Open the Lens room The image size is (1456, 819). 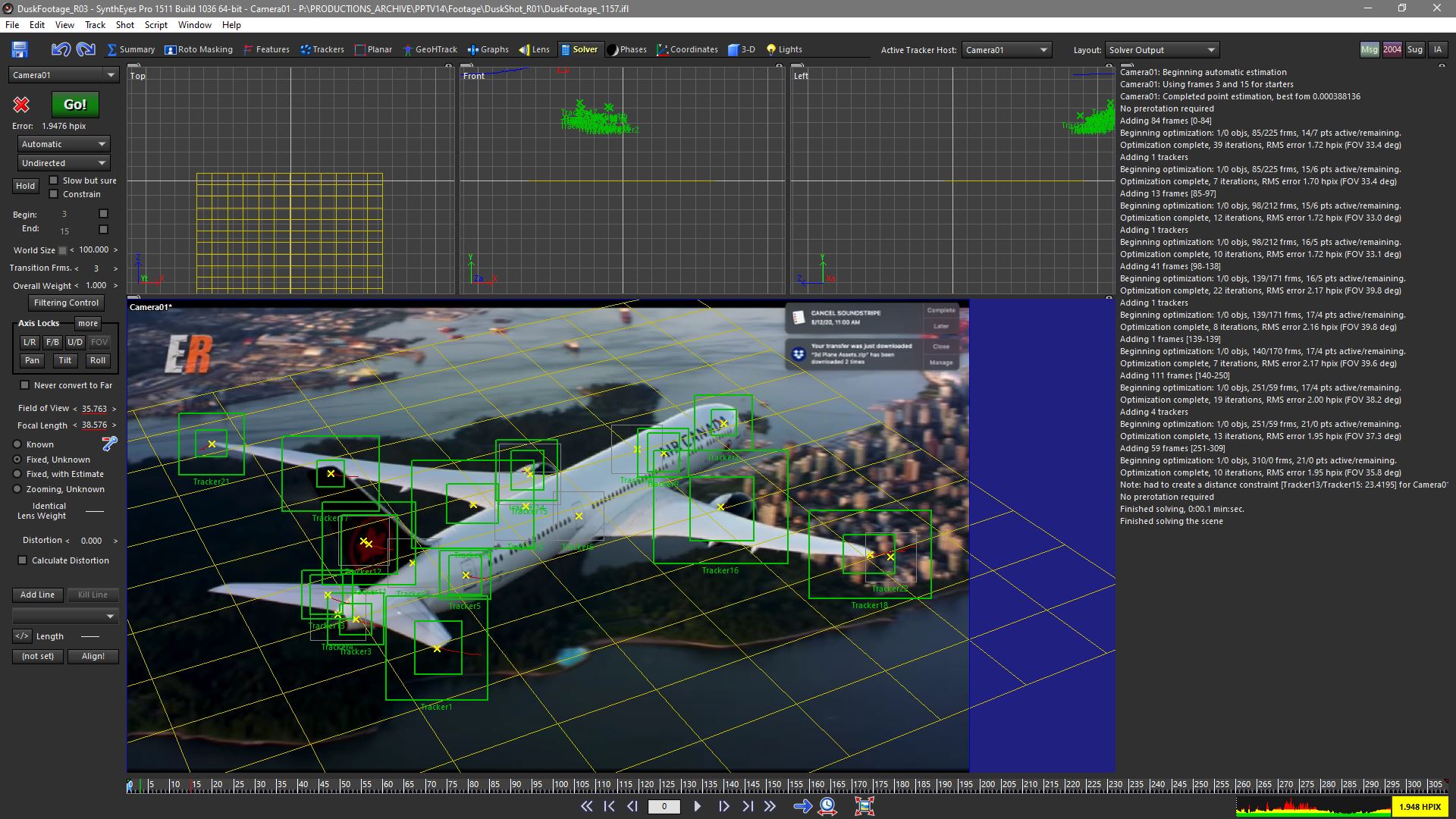point(534,49)
